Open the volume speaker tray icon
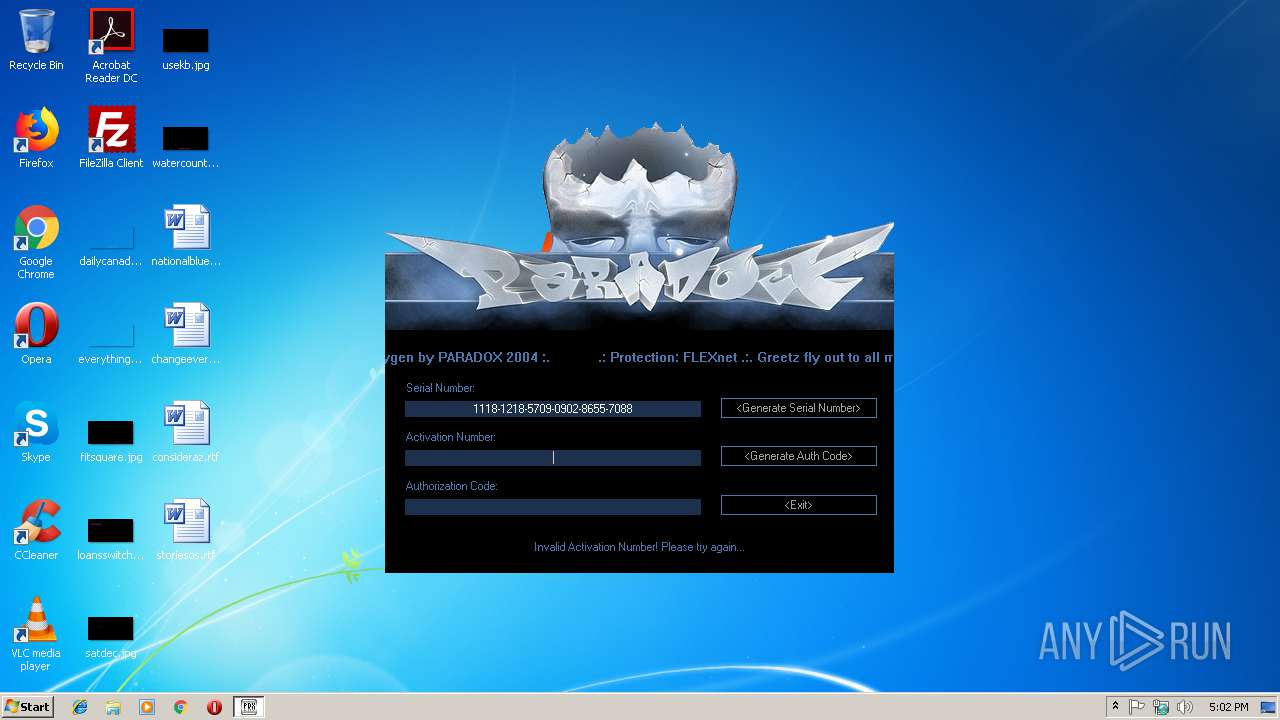The width and height of the screenshot is (1280, 720). 1185,707
